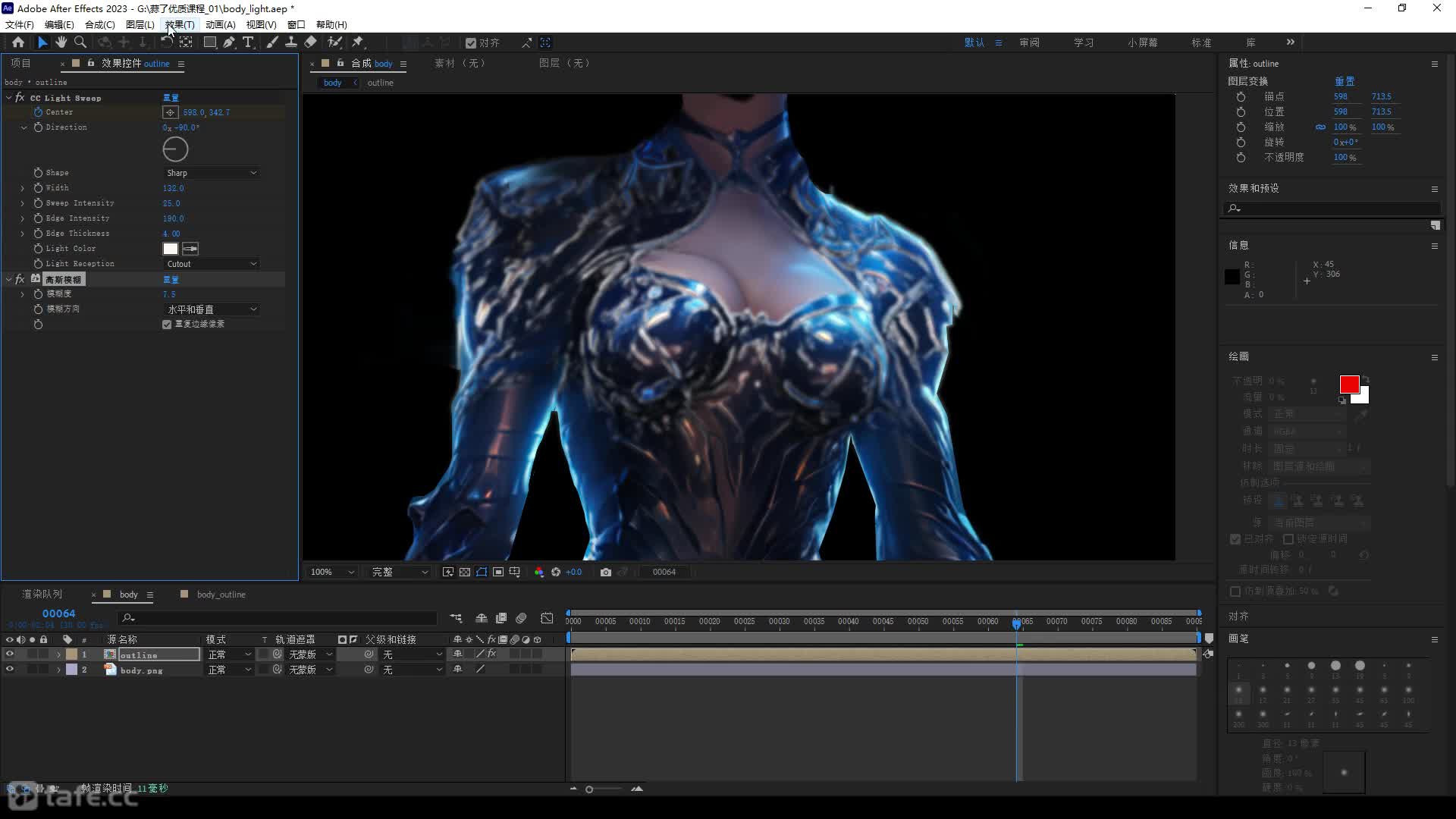Expand the Width property
Image resolution: width=1456 pixels, height=819 pixels.
point(22,188)
